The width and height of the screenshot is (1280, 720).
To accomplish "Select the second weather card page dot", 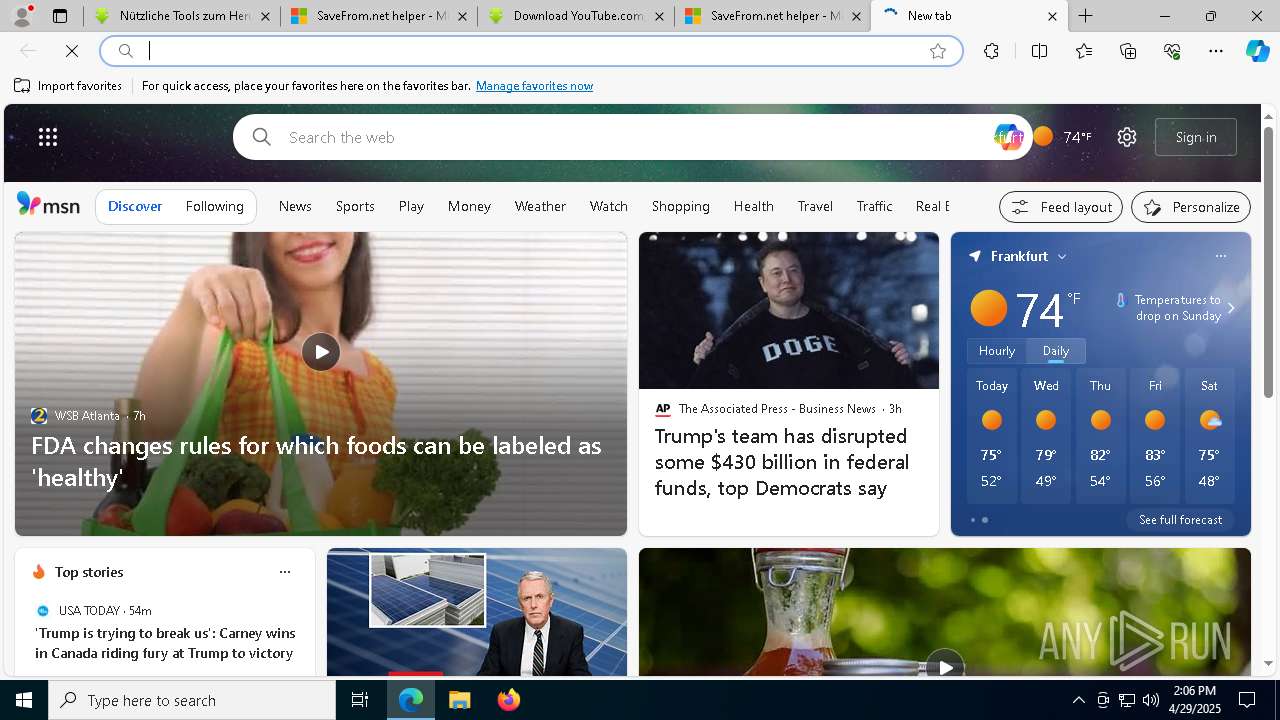I will pos(985,520).
